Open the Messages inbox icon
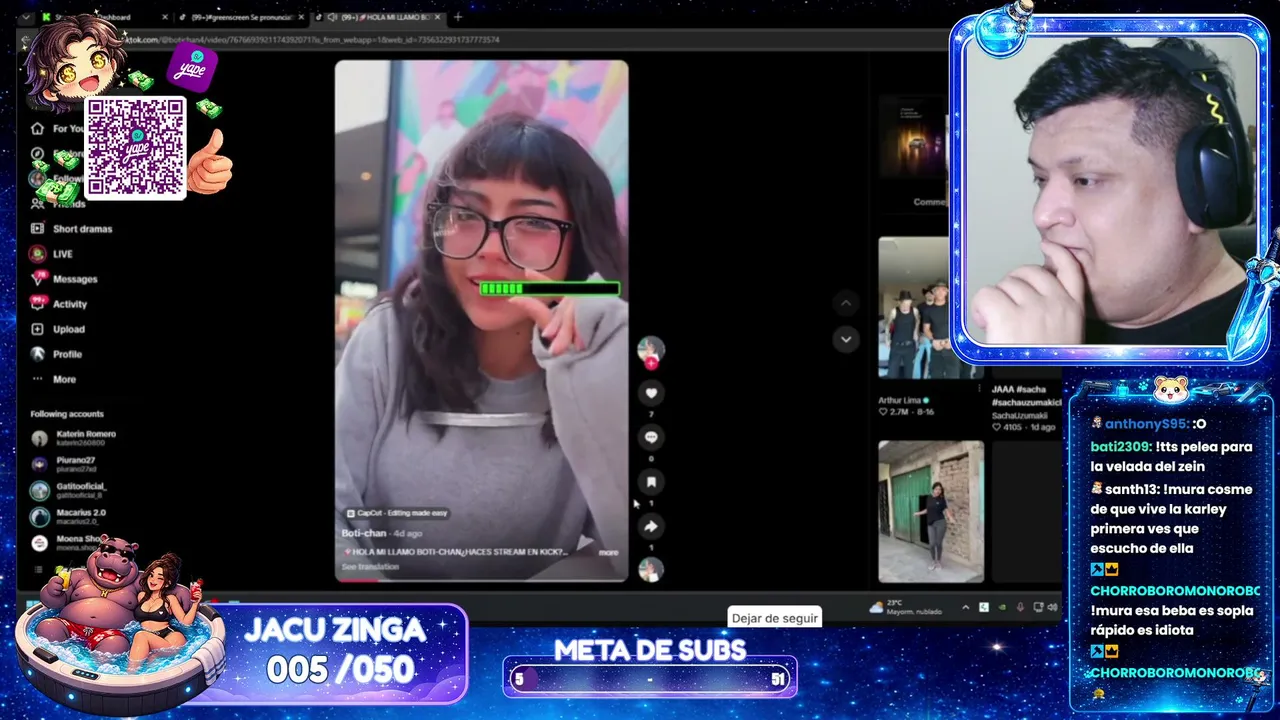1280x720 pixels. (x=38, y=279)
